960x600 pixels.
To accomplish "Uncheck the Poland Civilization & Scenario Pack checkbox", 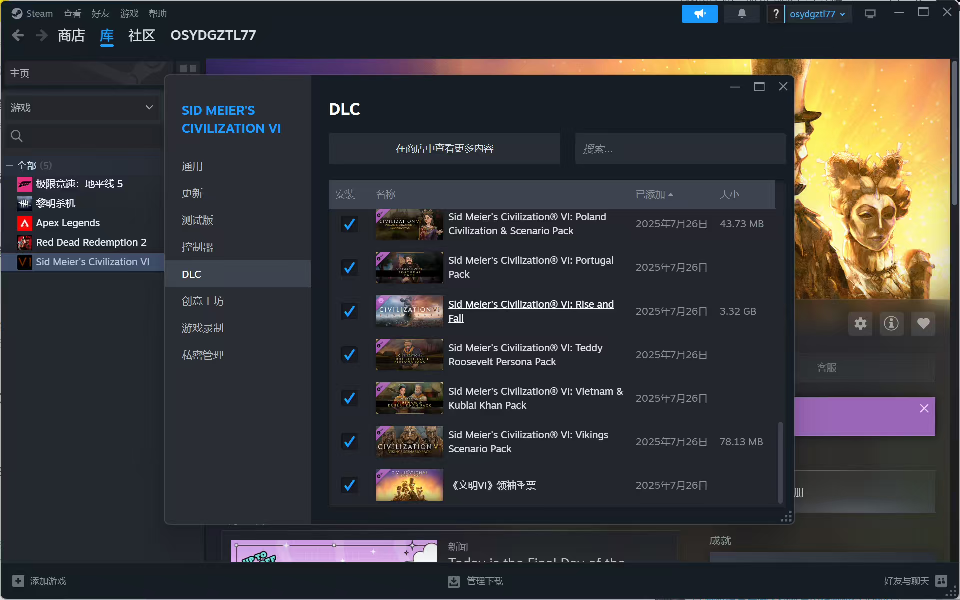I will click(x=349, y=224).
